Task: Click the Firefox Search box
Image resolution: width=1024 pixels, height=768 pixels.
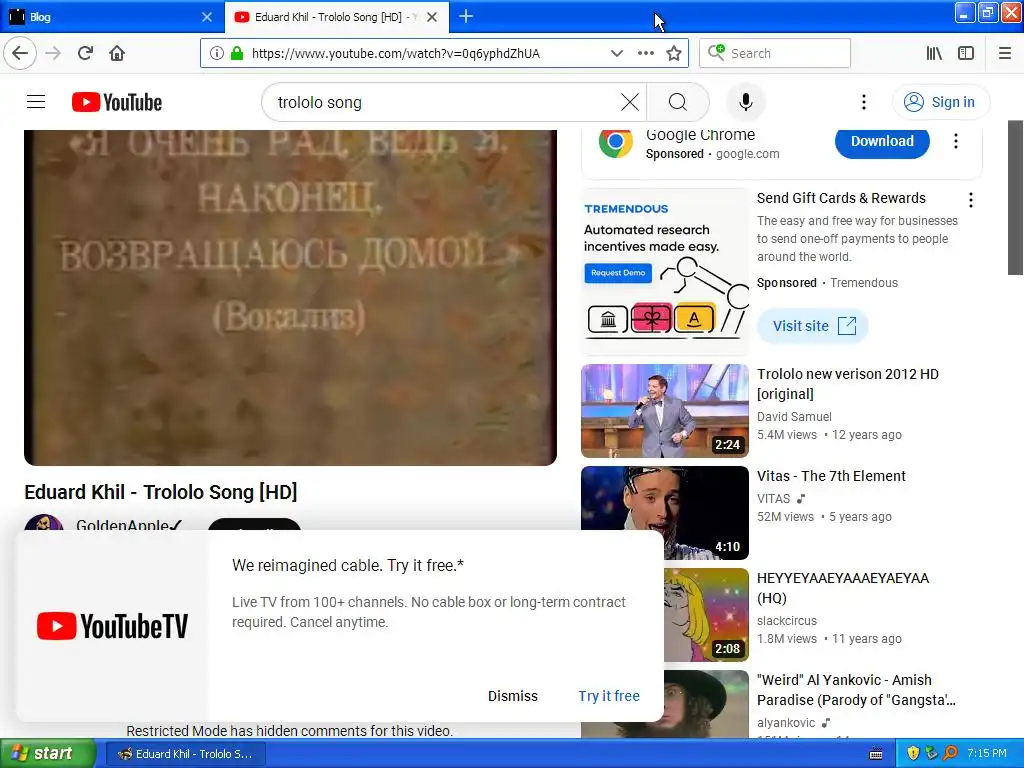Action: click(775, 53)
